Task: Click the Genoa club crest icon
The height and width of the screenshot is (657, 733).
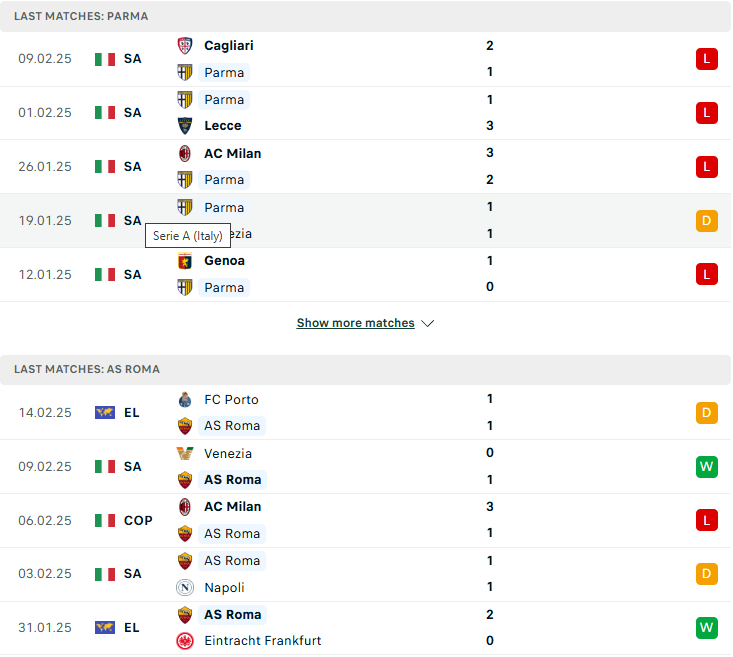Action: 185,261
